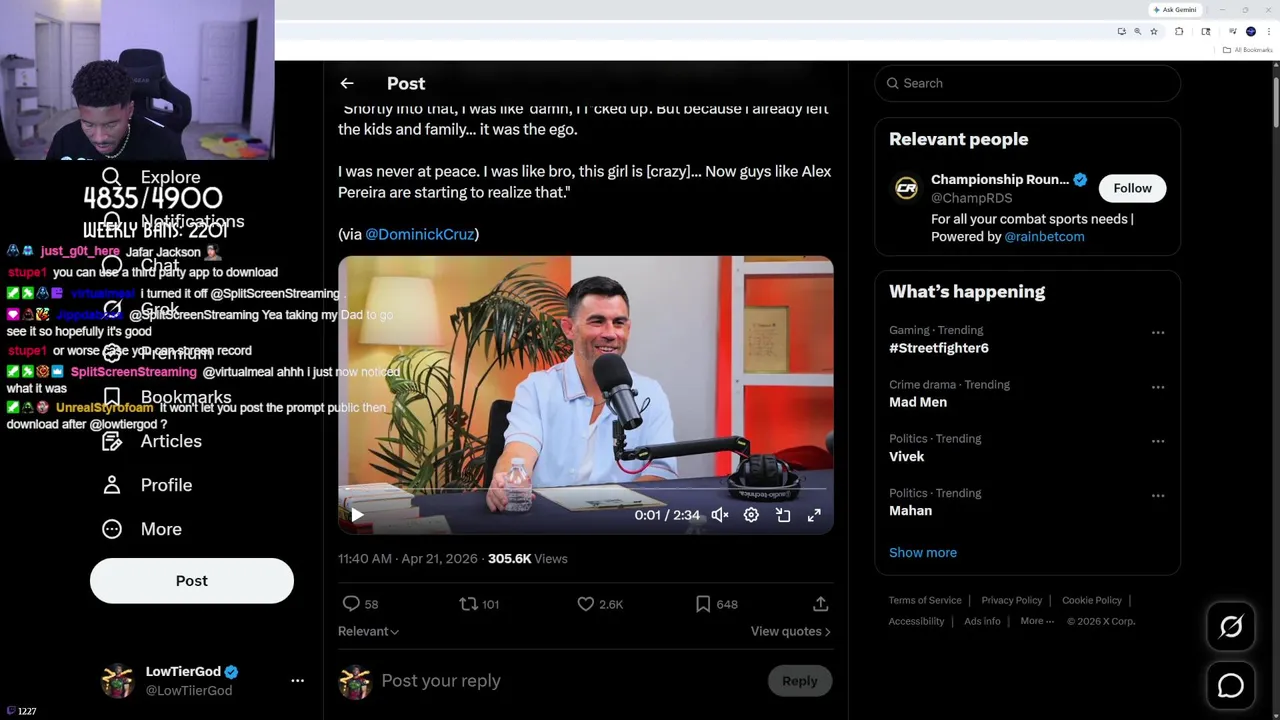Open the #Streetfighter6 trending topic
This screenshot has width=1280, height=720.
939,348
